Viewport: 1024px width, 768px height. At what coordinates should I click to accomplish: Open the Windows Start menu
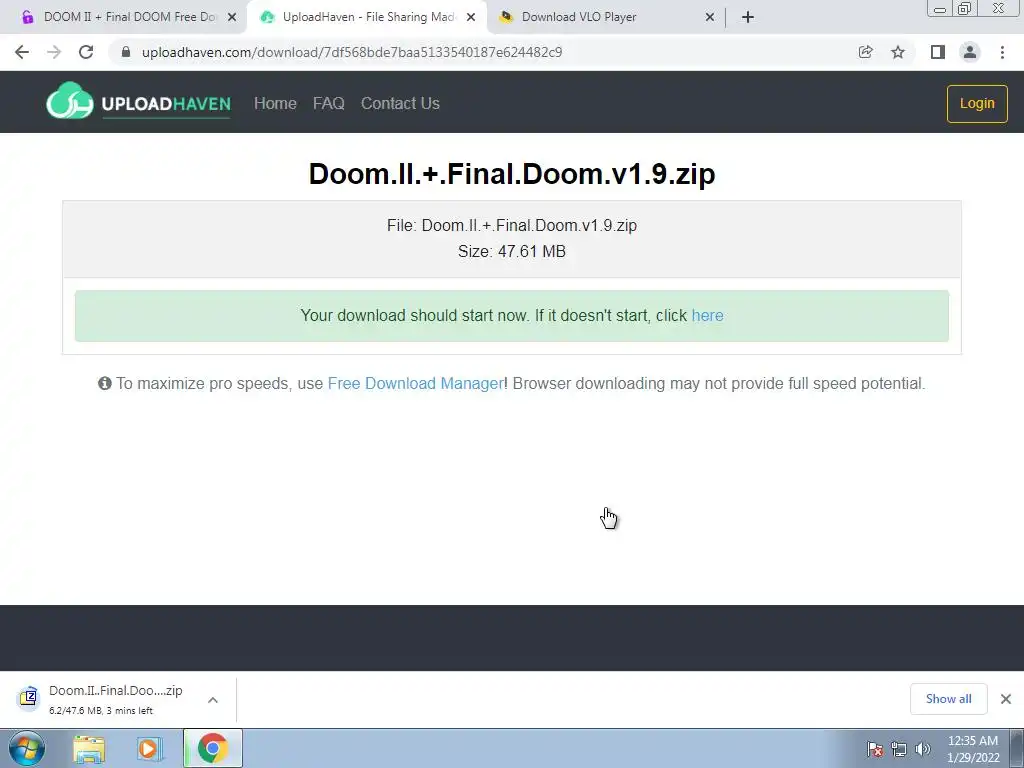[26, 748]
